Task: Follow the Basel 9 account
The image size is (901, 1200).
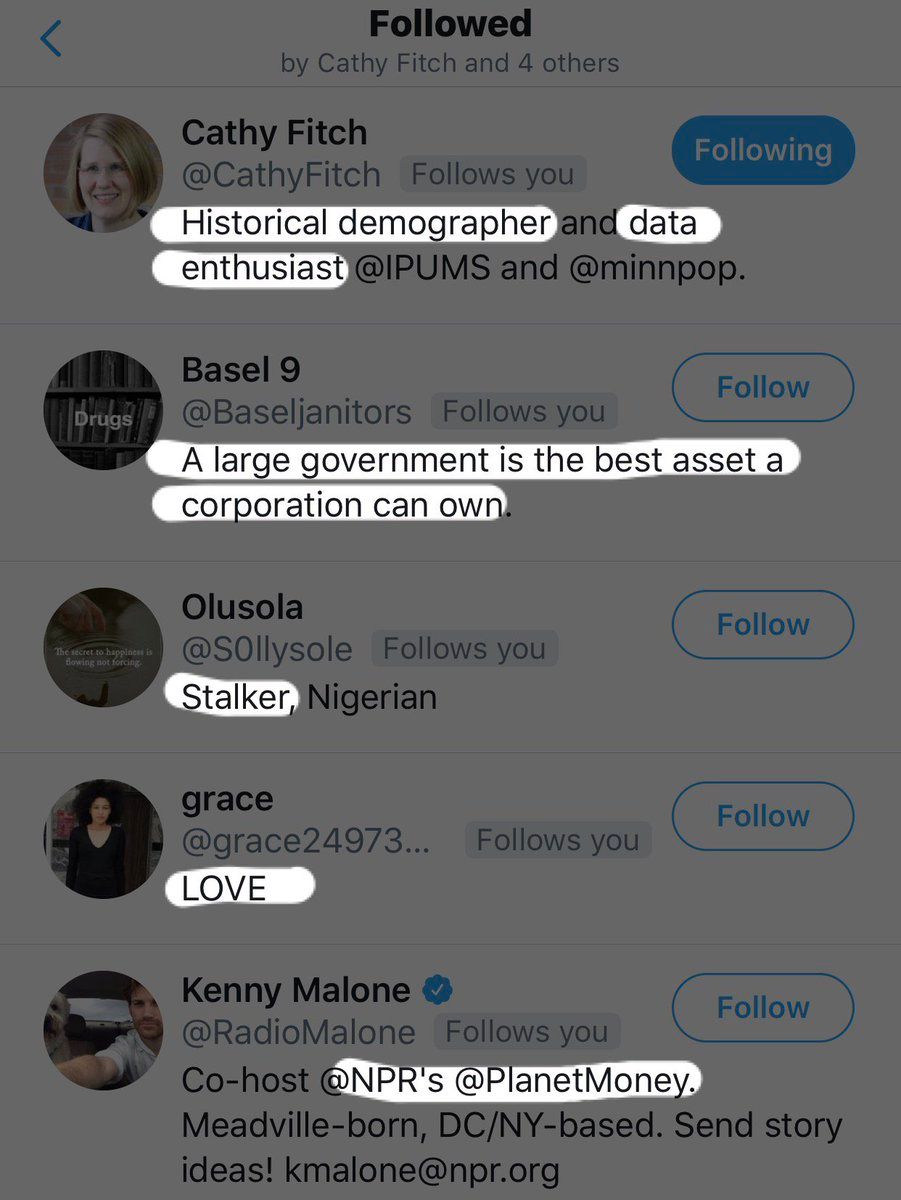Action: 763,388
